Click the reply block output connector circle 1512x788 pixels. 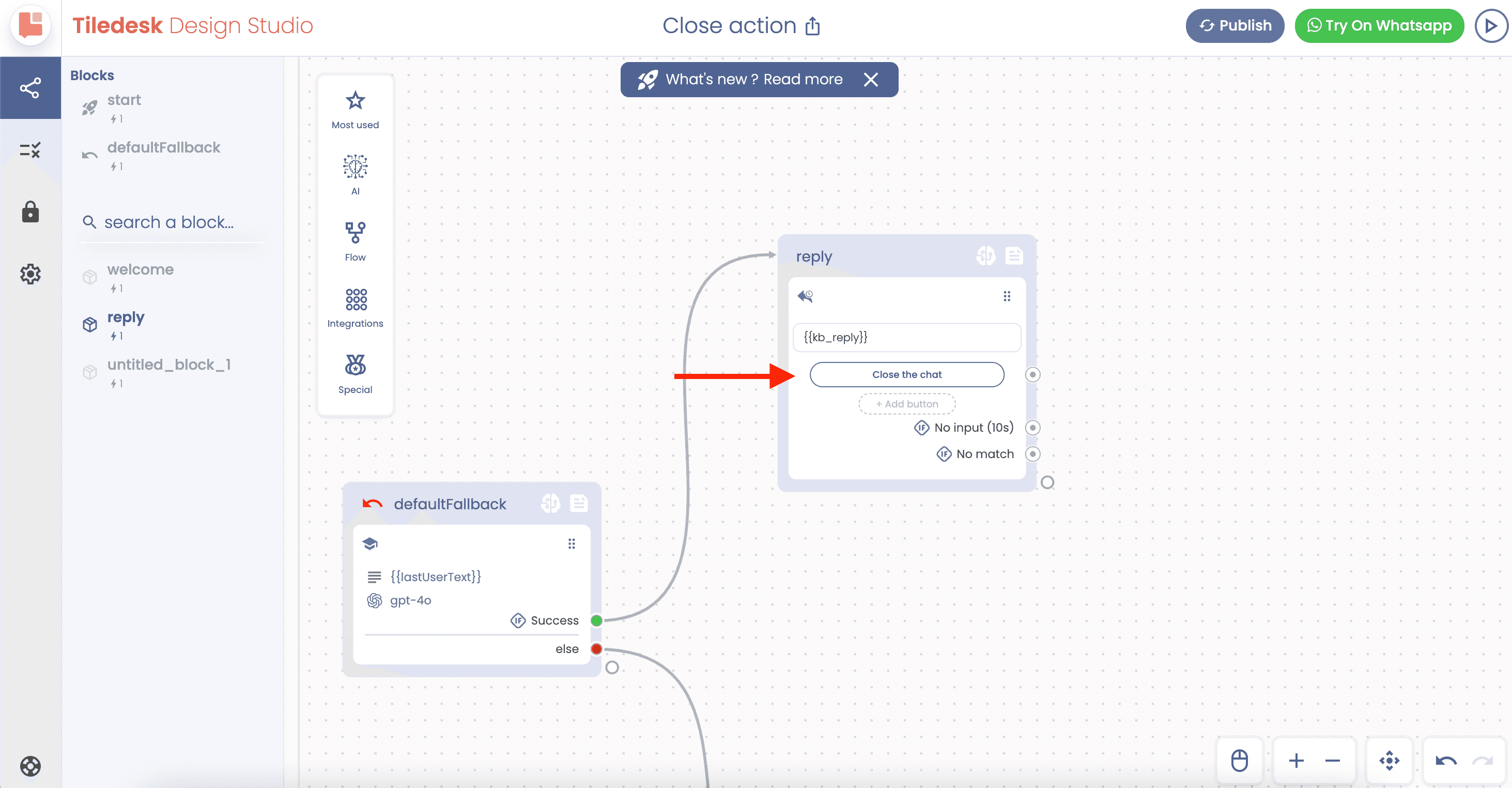pos(1047,482)
